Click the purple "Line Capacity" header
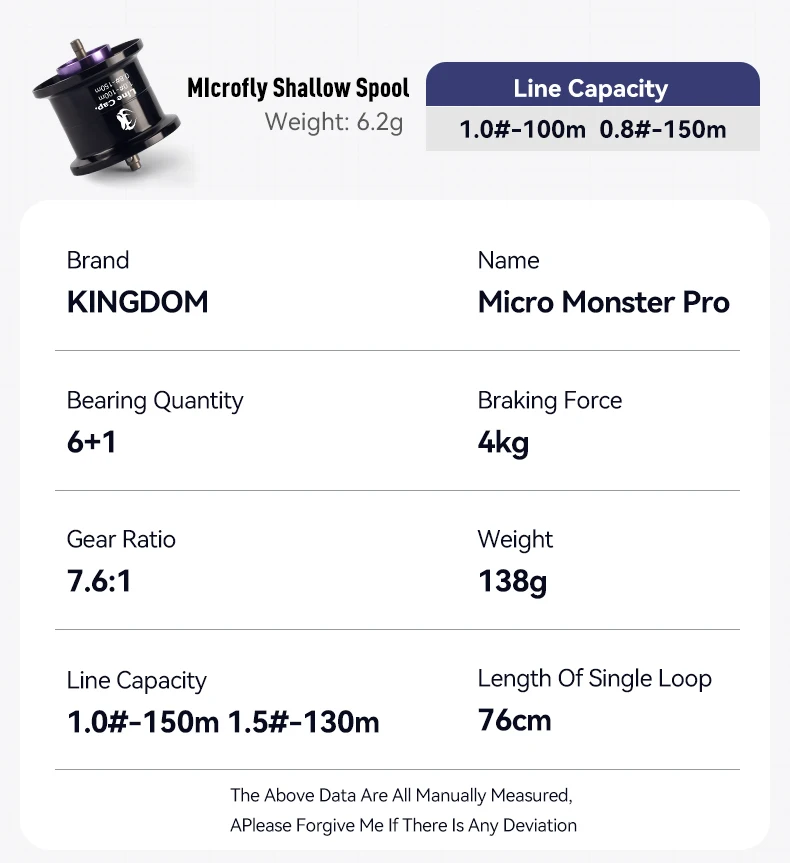790x863 pixels. click(590, 88)
